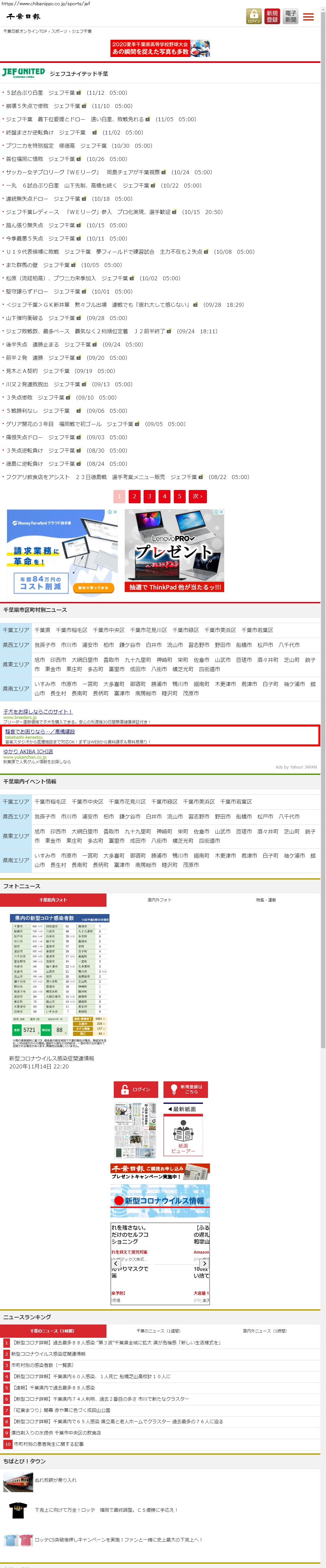Viewport: 326px width, 1568px height.
Task: Click the 千葉日報 site logo
Action: pyautogui.click(x=24, y=17)
